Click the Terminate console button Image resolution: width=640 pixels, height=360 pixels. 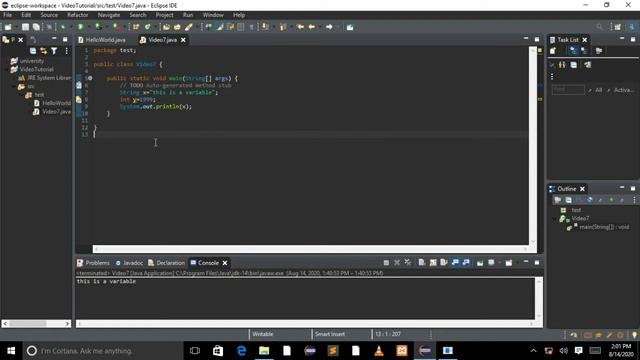pyautogui.click(x=386, y=262)
